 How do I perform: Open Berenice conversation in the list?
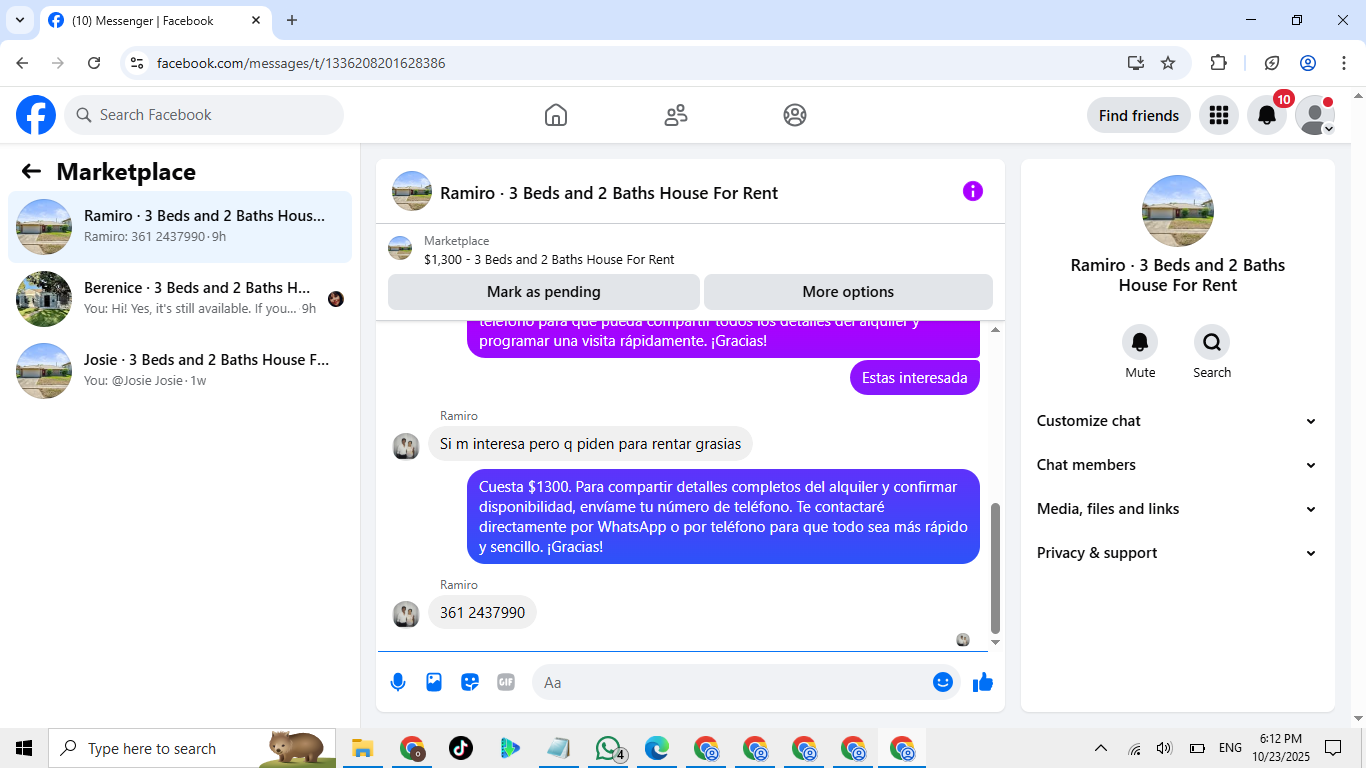coord(180,299)
